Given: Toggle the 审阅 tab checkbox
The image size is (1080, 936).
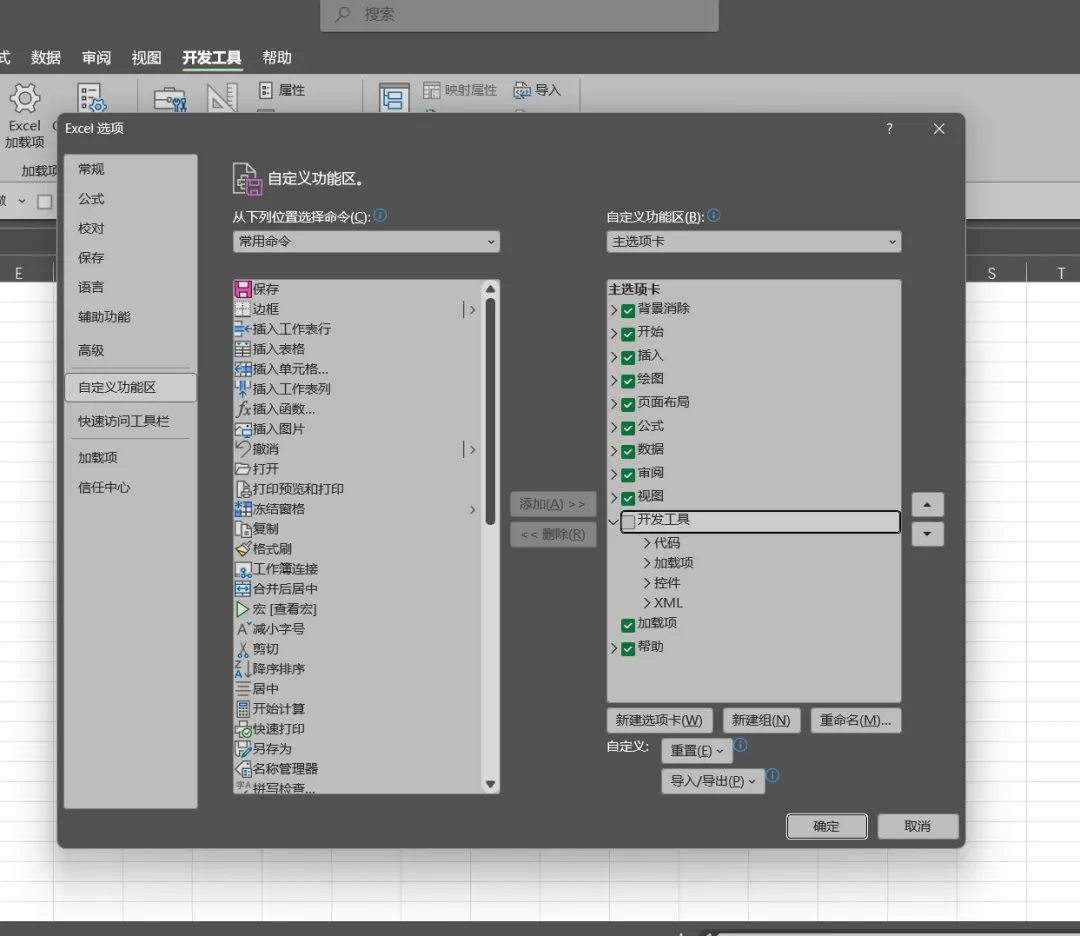Looking at the screenshot, I should (627, 475).
